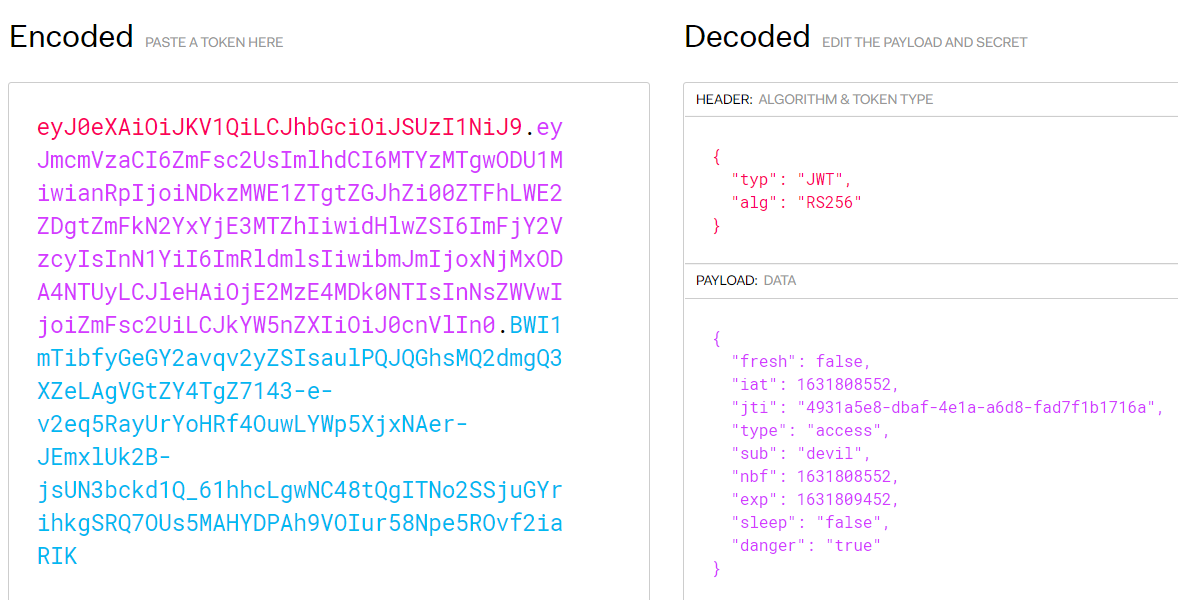Image resolution: width=1178 pixels, height=600 pixels.
Task: Click the "Decoded" heading
Action: pyautogui.click(x=747, y=37)
